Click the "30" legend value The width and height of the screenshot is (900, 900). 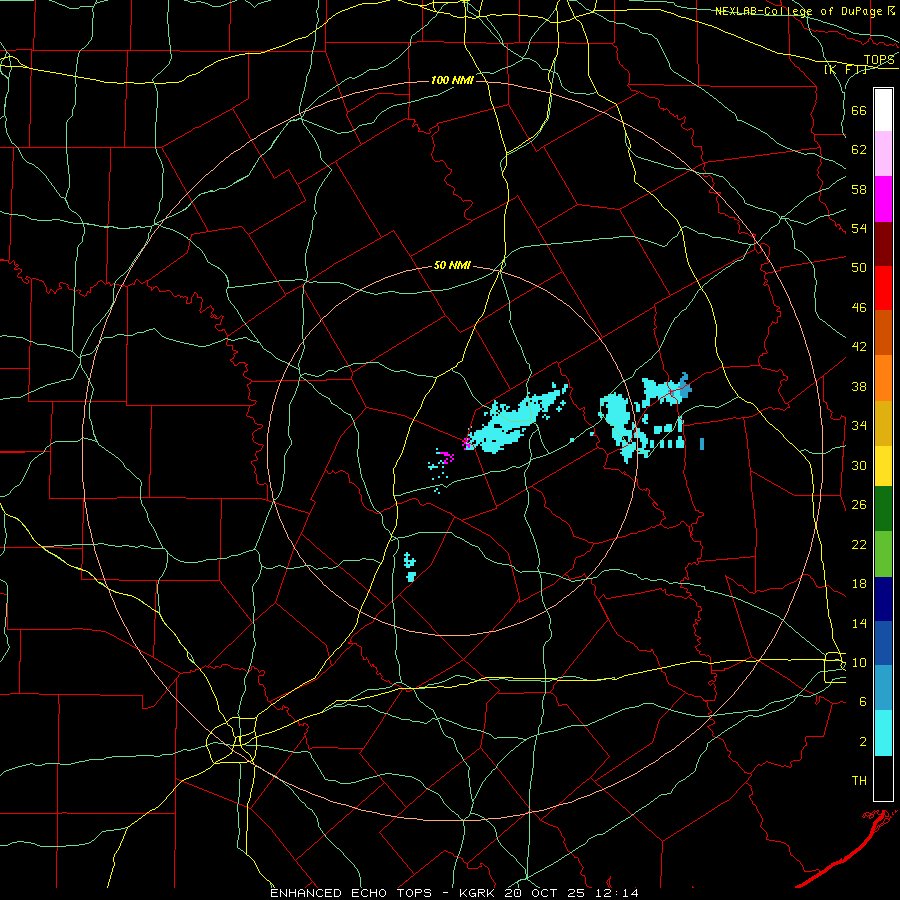[859, 465]
